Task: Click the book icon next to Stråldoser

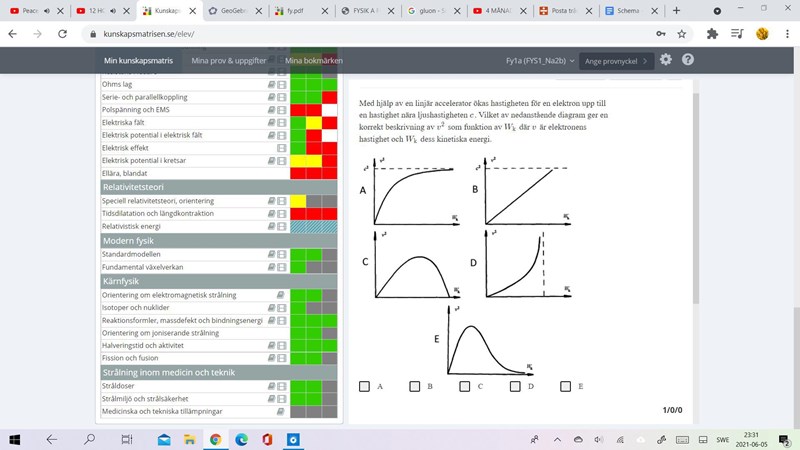Action: (271, 386)
